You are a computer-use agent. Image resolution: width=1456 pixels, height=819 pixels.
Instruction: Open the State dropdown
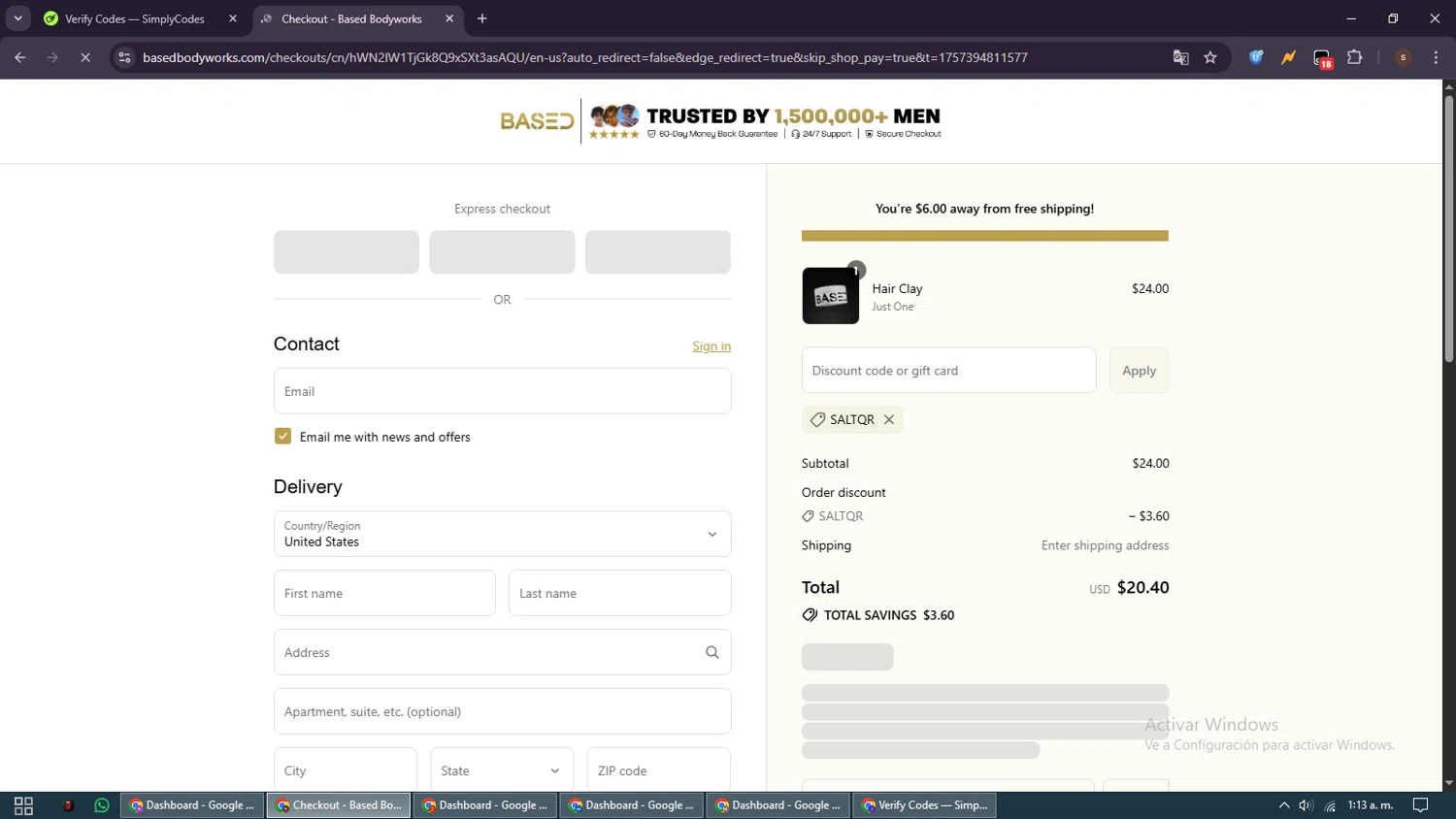(x=501, y=770)
